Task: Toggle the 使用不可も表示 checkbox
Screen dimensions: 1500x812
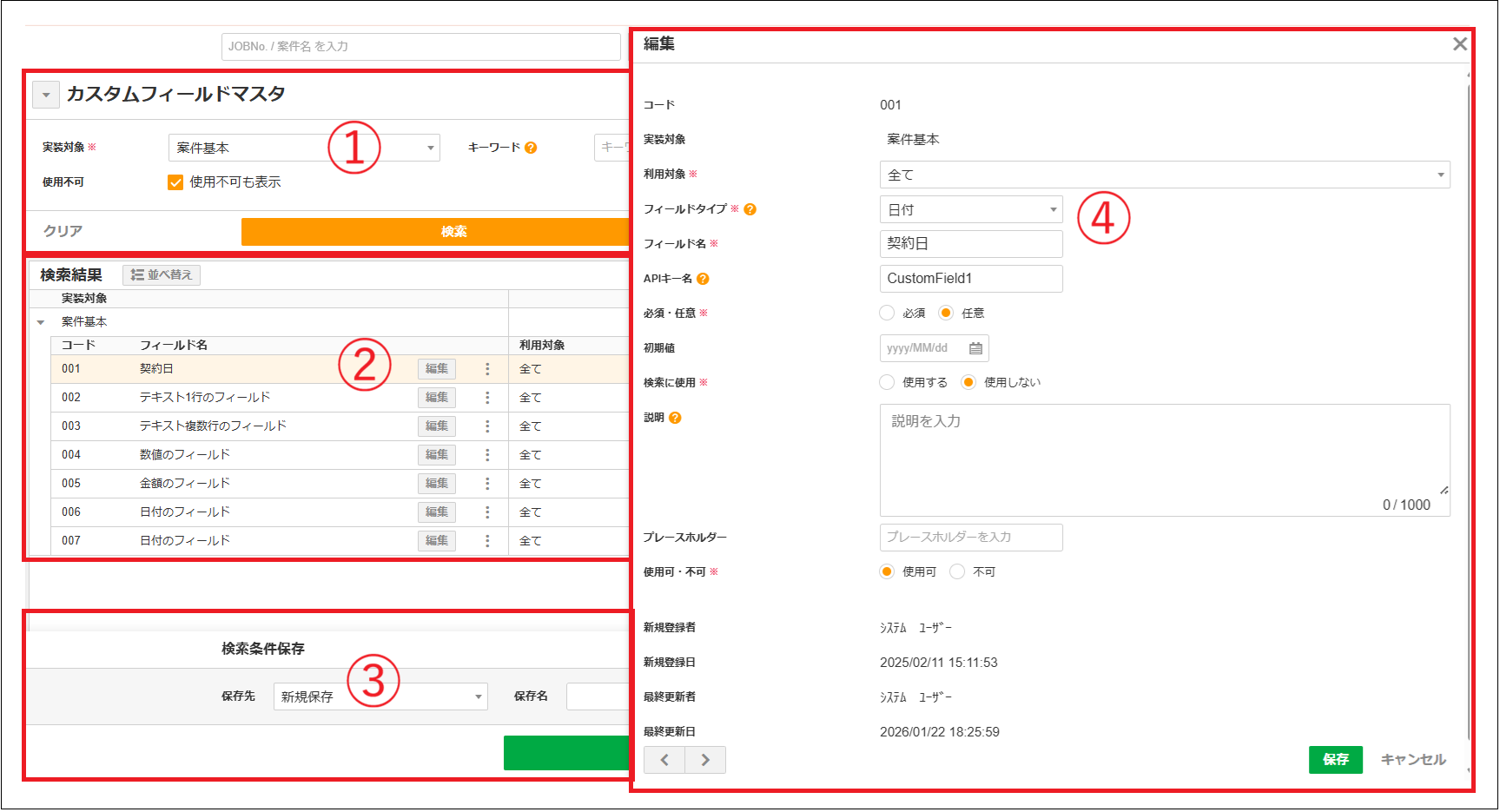Action: pos(175,182)
